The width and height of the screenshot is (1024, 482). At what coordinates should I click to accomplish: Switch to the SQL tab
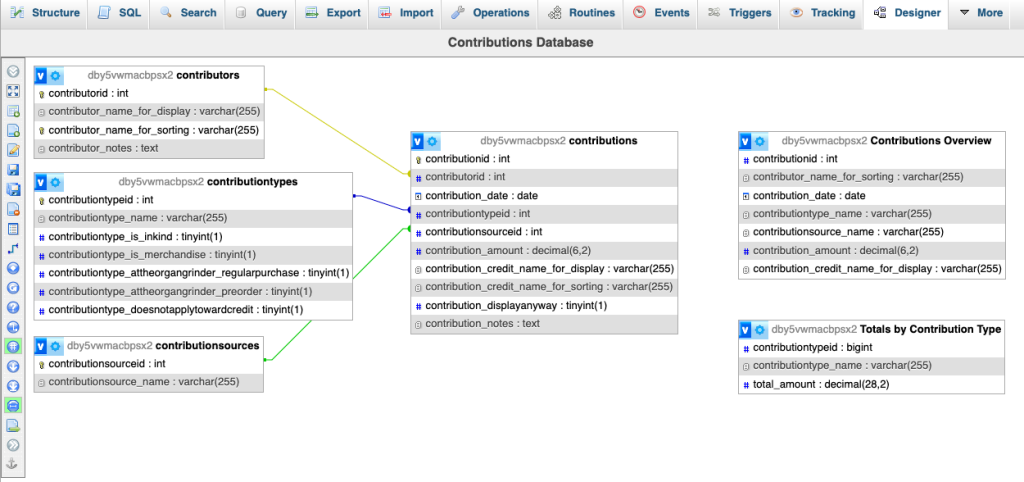click(118, 13)
